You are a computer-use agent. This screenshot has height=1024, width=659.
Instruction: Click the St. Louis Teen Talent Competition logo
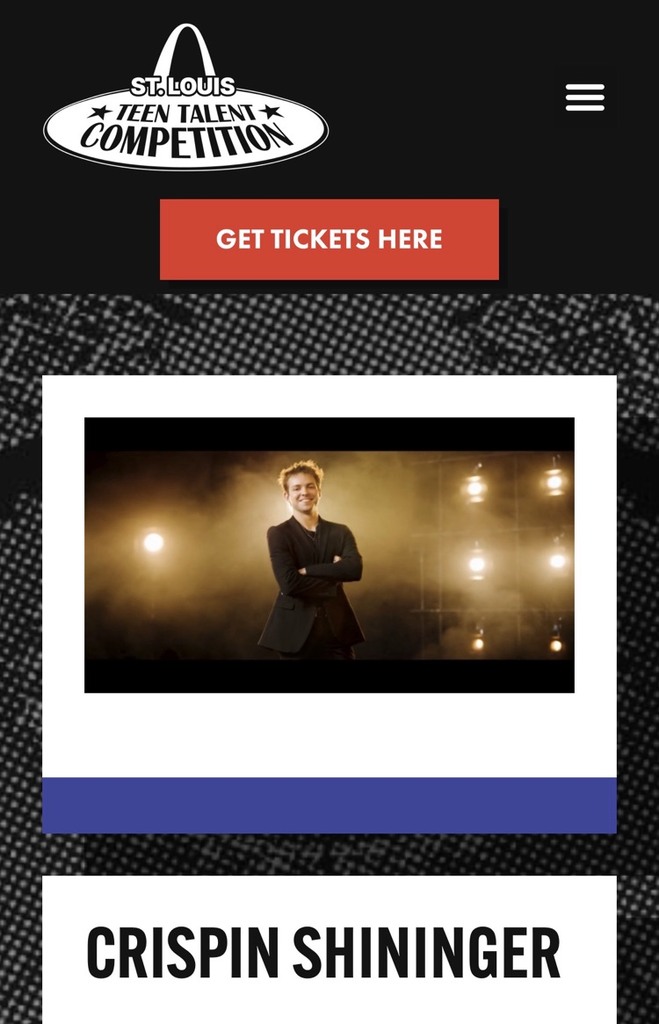click(x=186, y=97)
